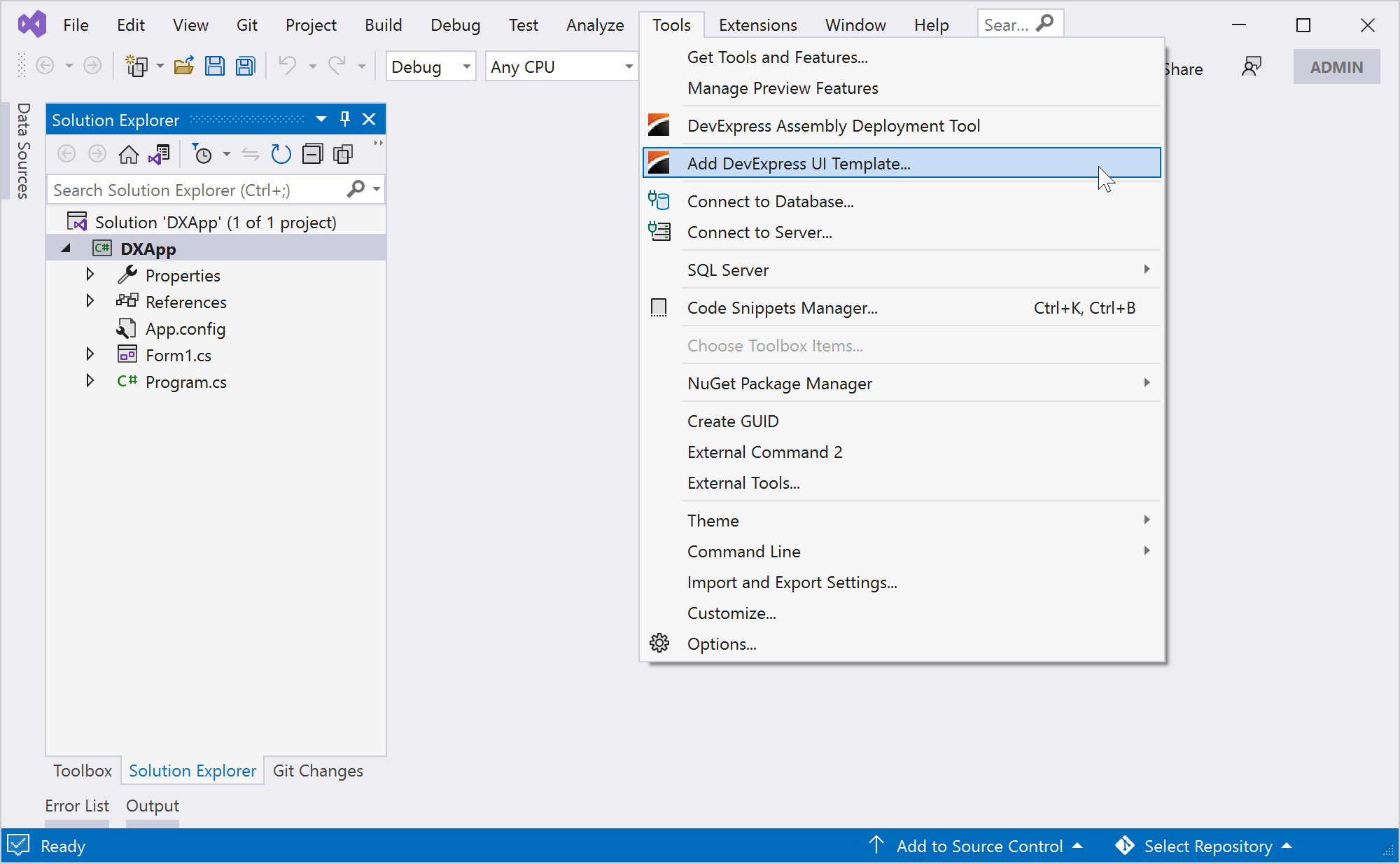Click the Connect to Database icon
Viewport: 1400px width, 864px height.
click(x=659, y=201)
